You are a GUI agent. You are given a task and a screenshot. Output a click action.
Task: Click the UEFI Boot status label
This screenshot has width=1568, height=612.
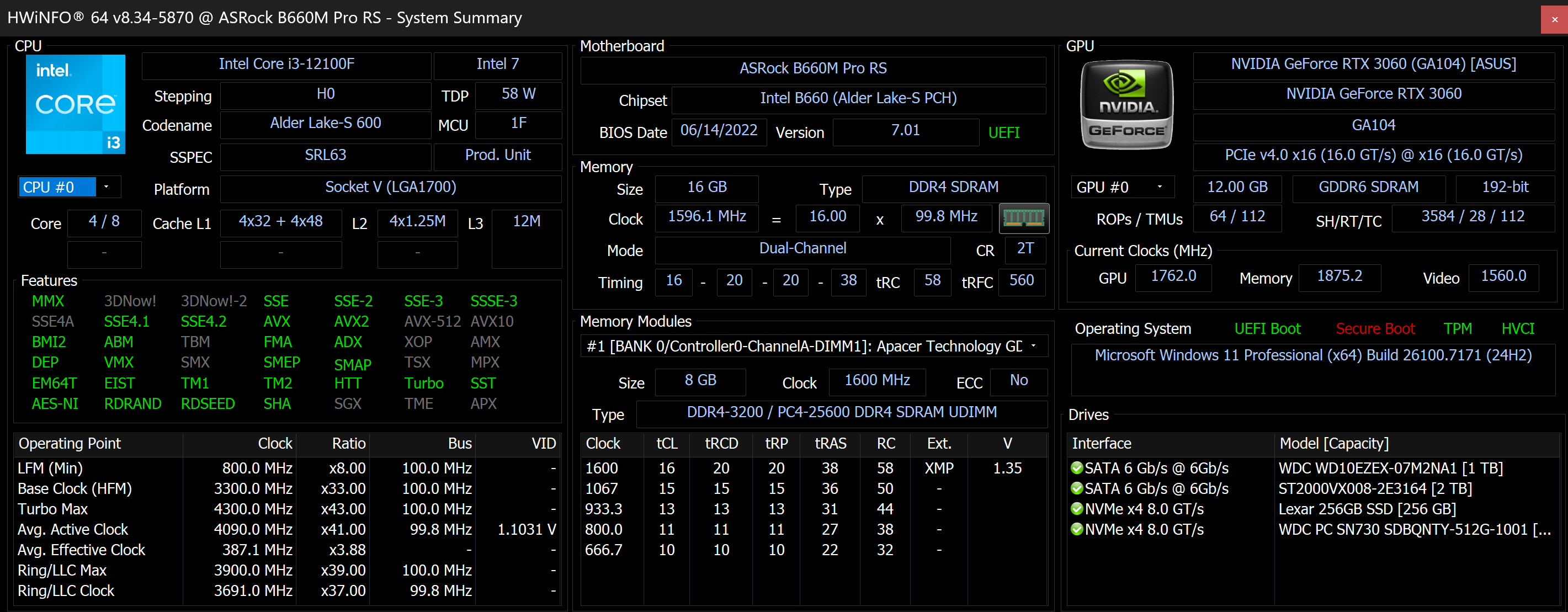tap(1267, 328)
